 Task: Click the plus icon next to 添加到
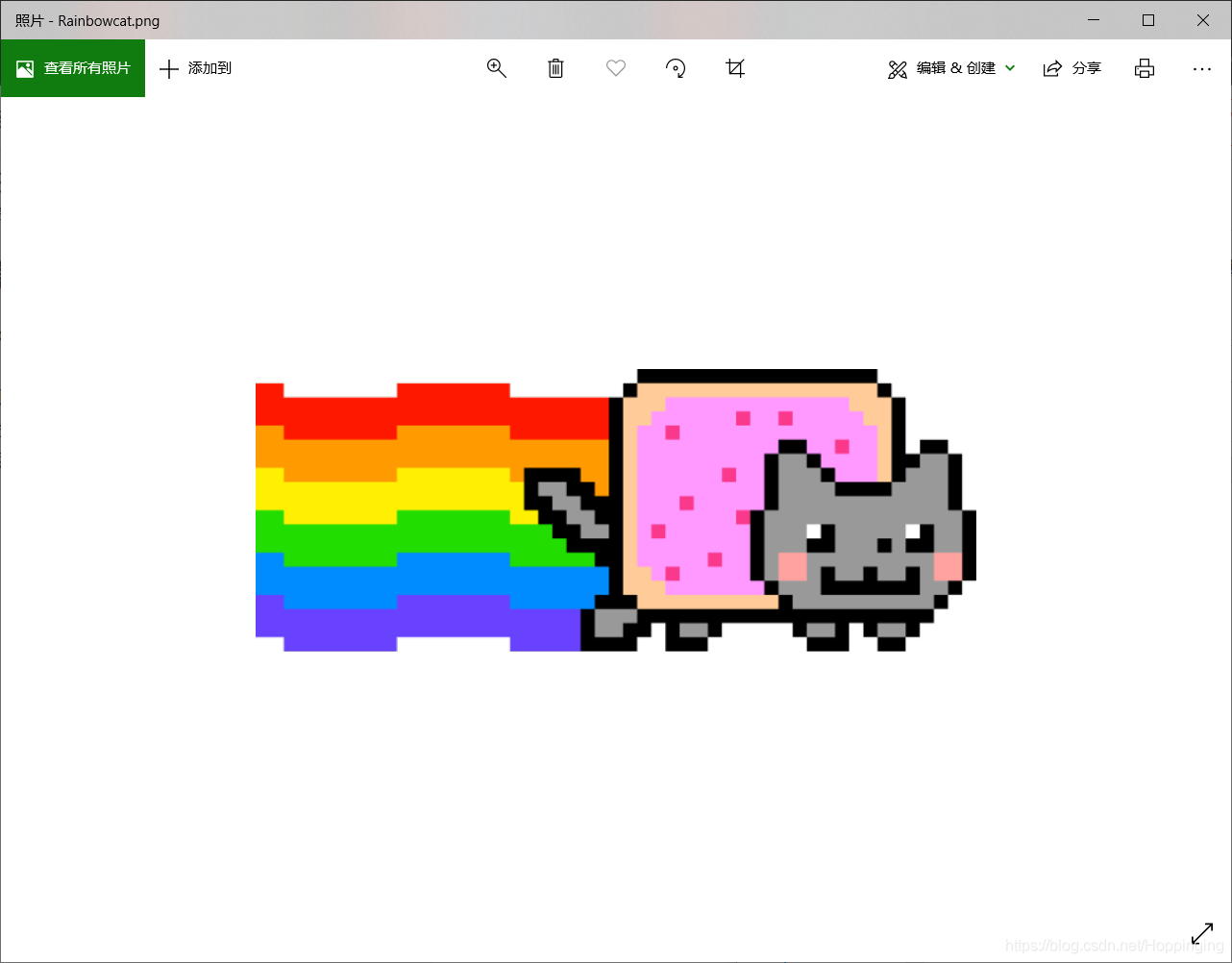tap(169, 68)
